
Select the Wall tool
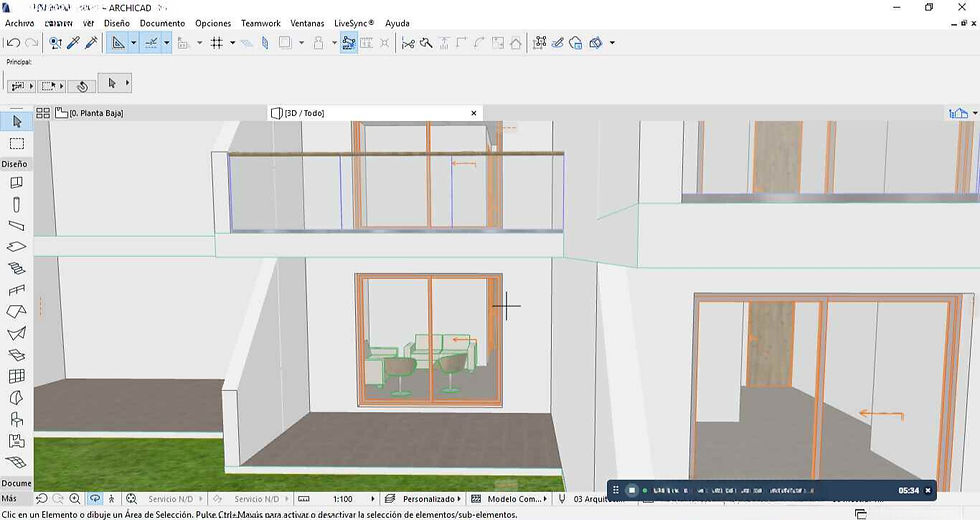[x=16, y=183]
